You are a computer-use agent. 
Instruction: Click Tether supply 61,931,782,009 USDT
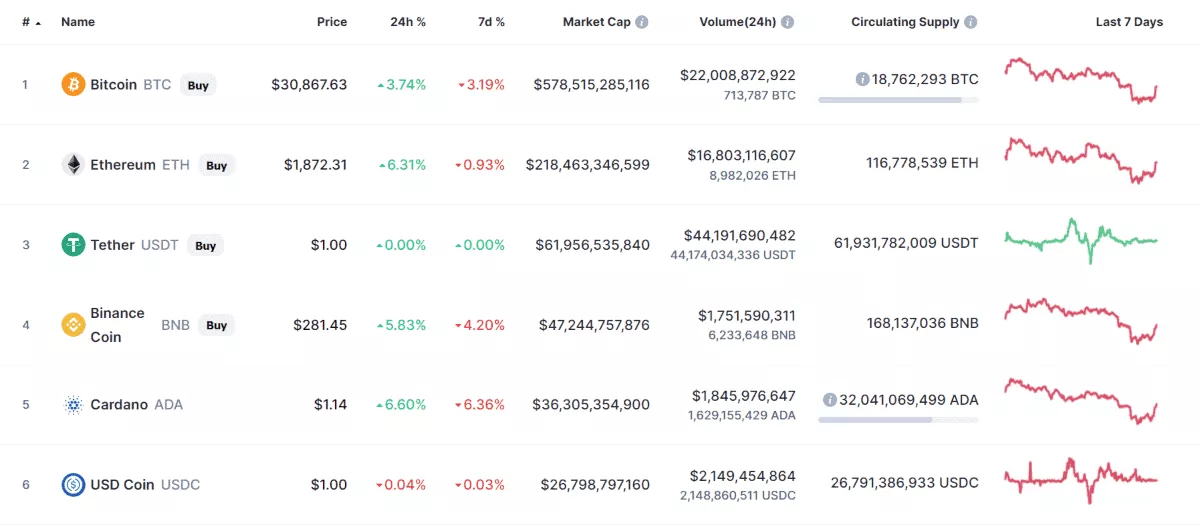(x=906, y=242)
